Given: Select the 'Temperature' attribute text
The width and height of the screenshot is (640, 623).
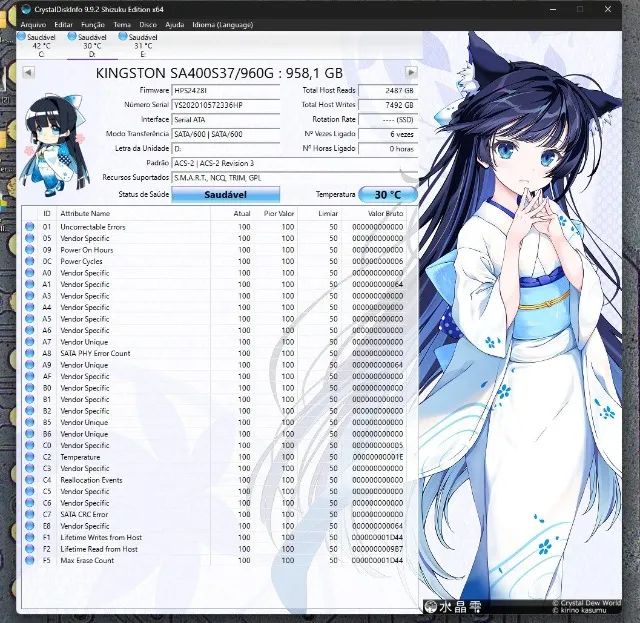Looking at the screenshot, I should pyautogui.click(x=80, y=457).
